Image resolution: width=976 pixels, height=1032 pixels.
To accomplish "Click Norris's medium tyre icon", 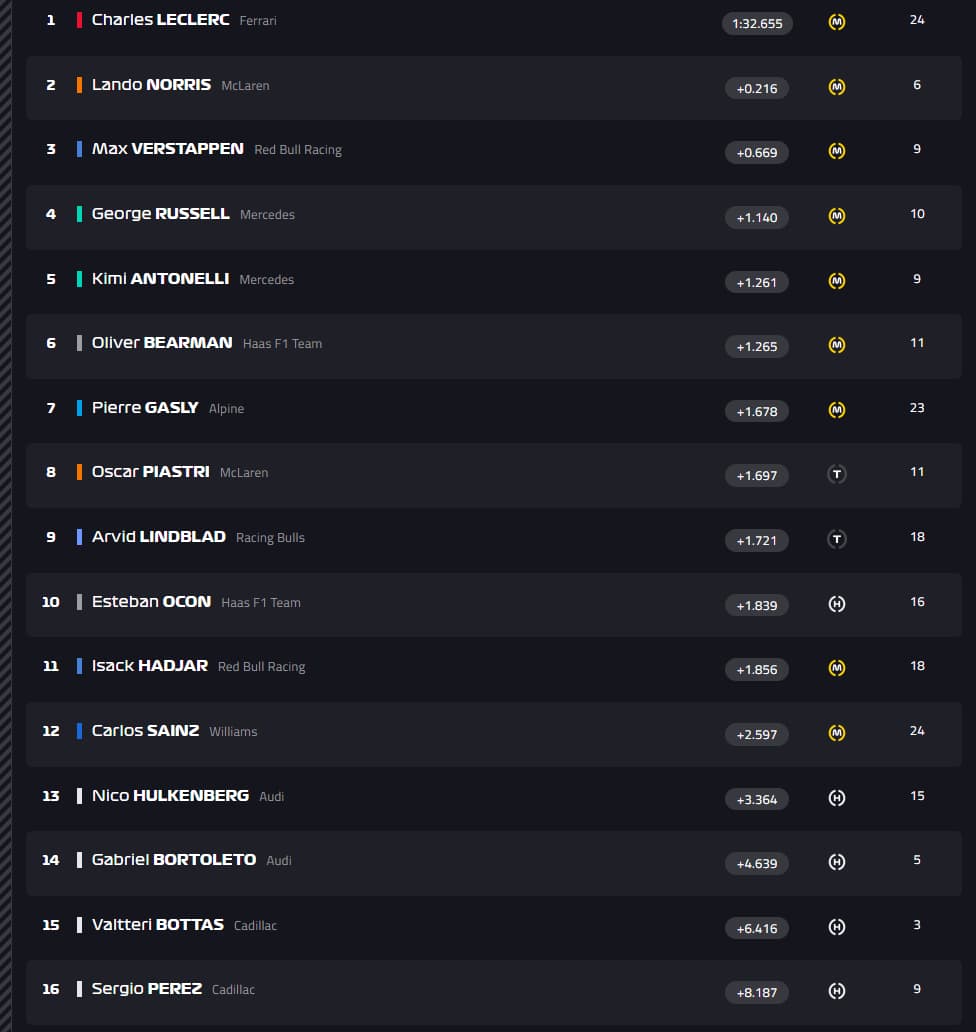I will [x=837, y=87].
